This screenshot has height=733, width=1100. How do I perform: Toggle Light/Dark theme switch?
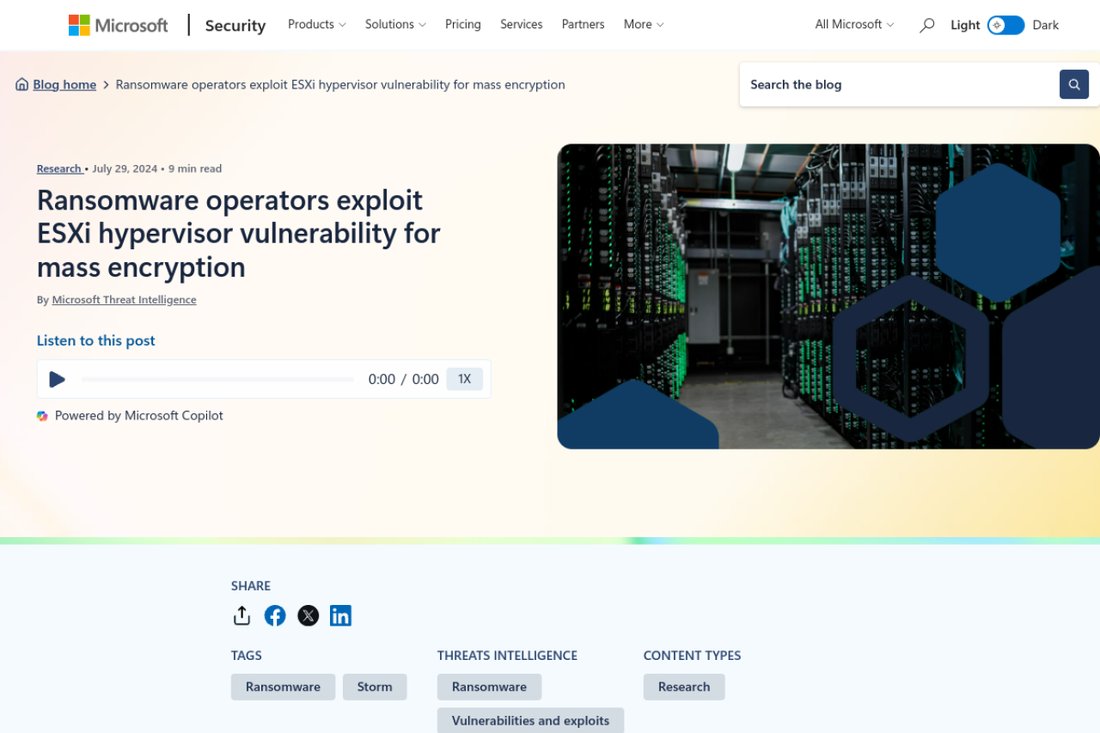point(1005,25)
